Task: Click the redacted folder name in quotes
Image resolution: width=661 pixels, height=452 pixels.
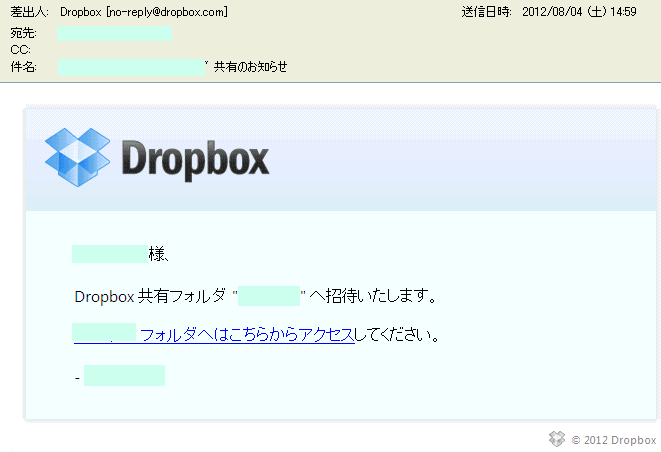Action: pos(269,296)
